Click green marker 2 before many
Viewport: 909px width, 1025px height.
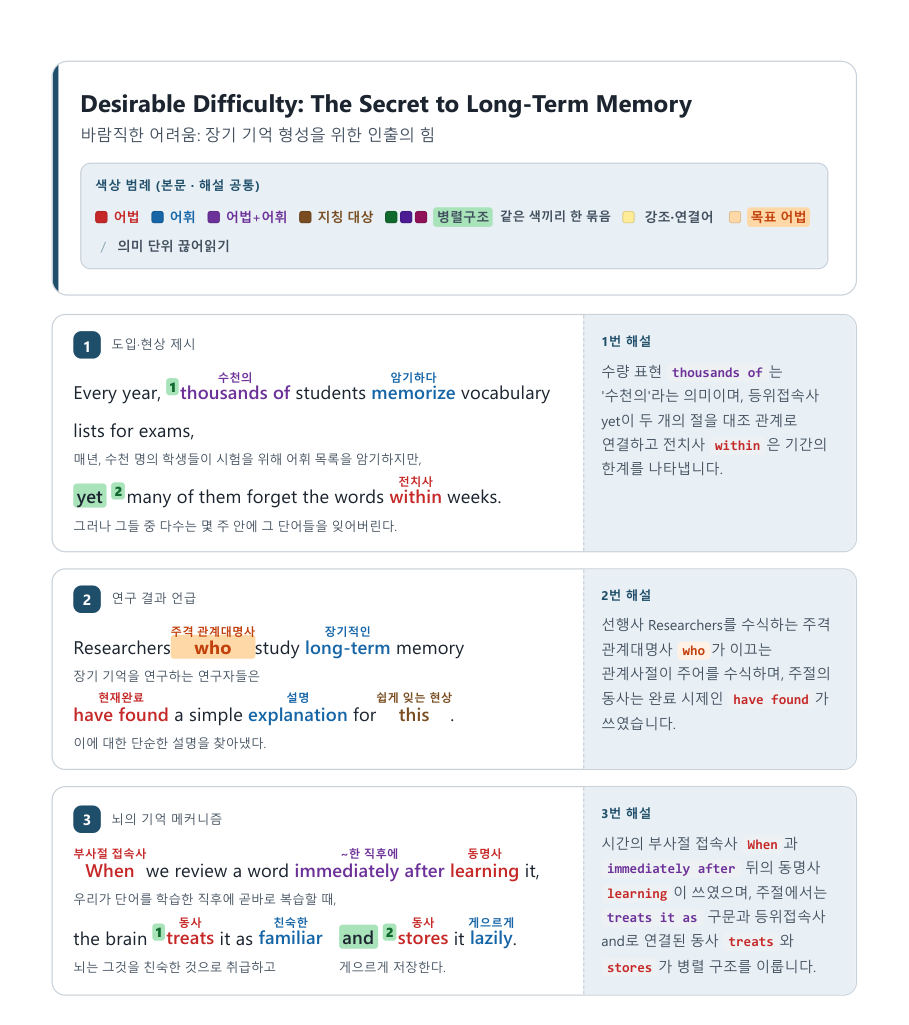pyautogui.click(x=118, y=491)
